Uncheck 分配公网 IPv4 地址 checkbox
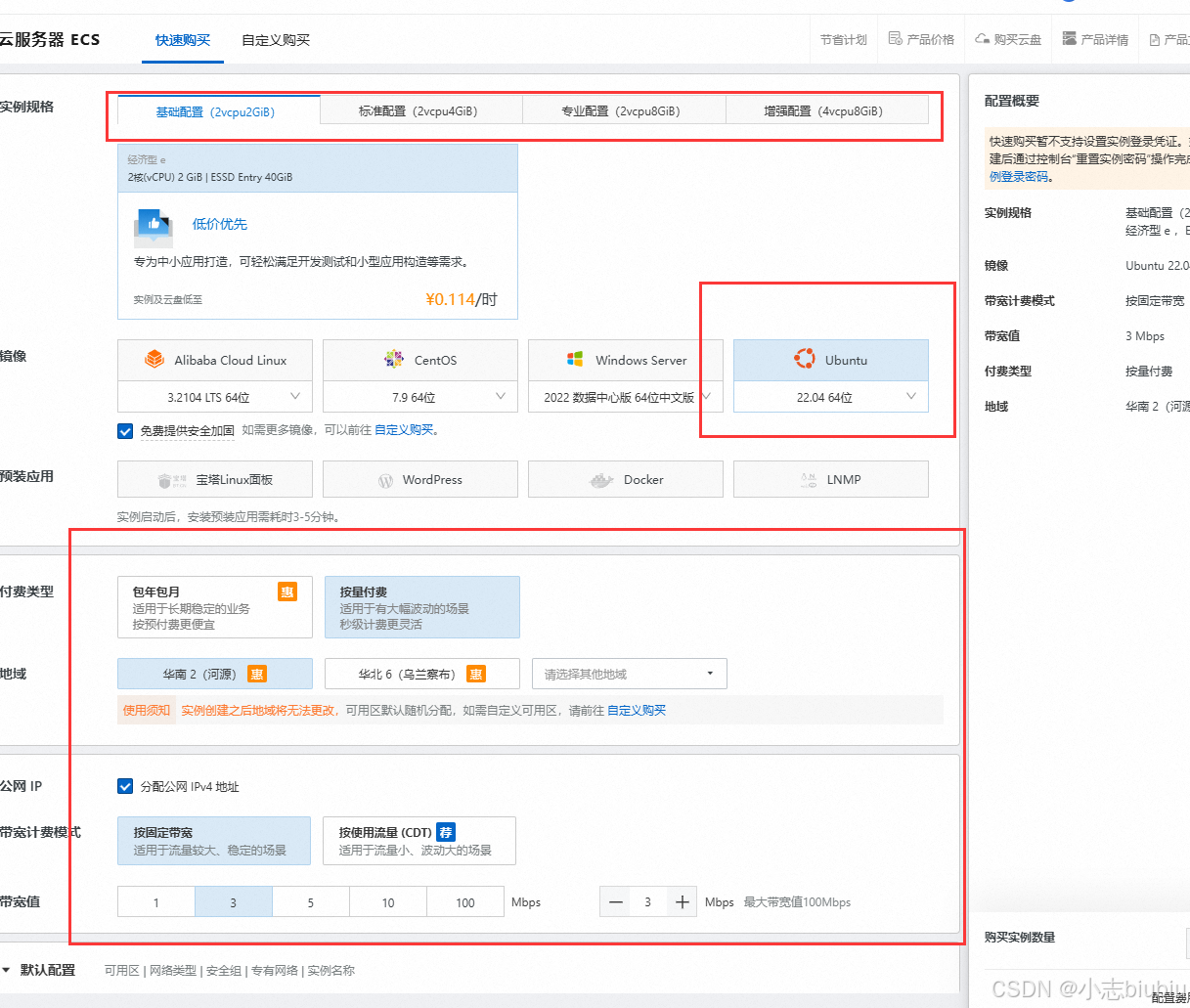Viewport: 1190px width, 1008px height. pyautogui.click(x=125, y=787)
